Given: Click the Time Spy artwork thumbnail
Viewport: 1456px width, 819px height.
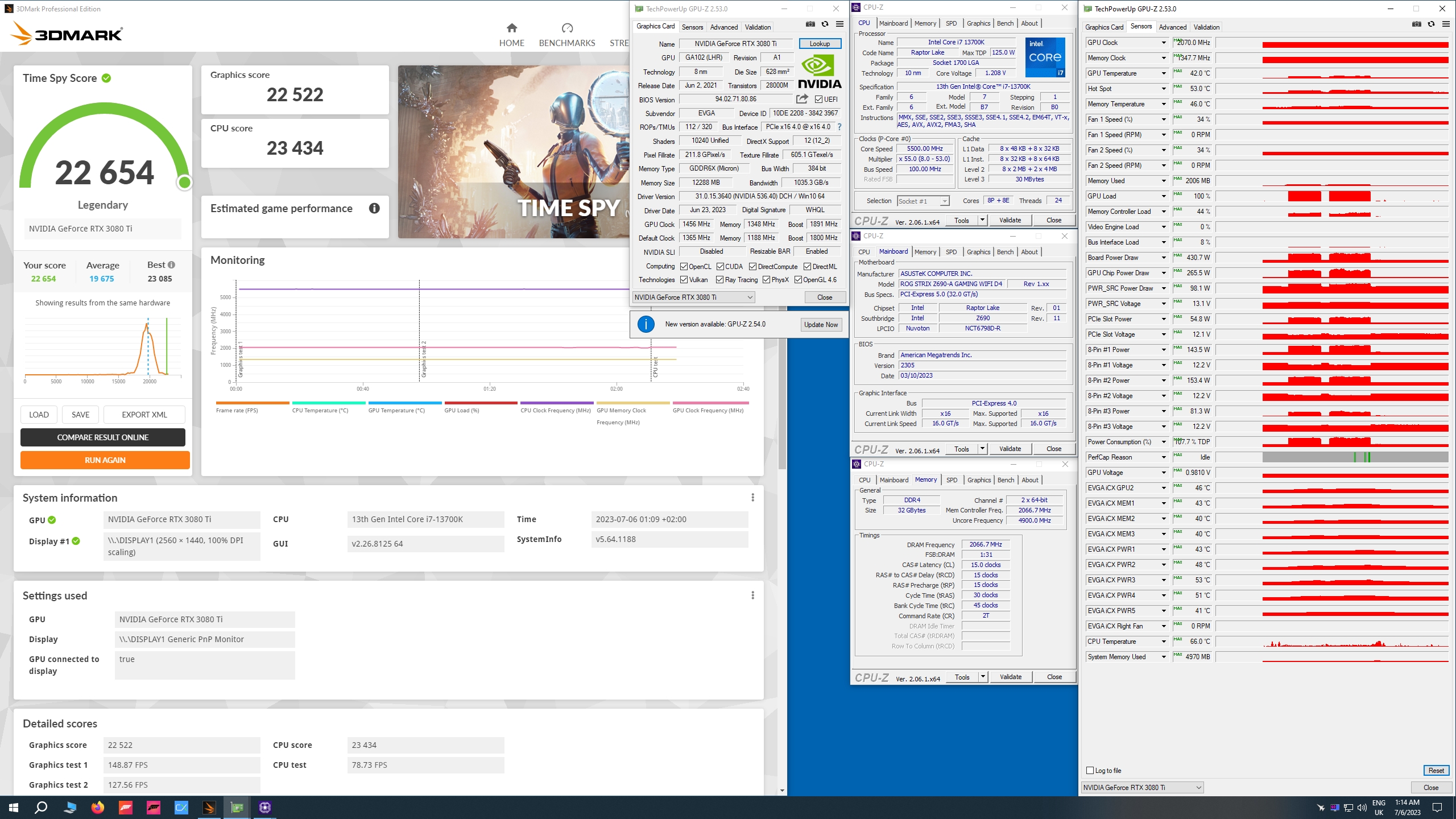Looking at the screenshot, I should click(514, 152).
